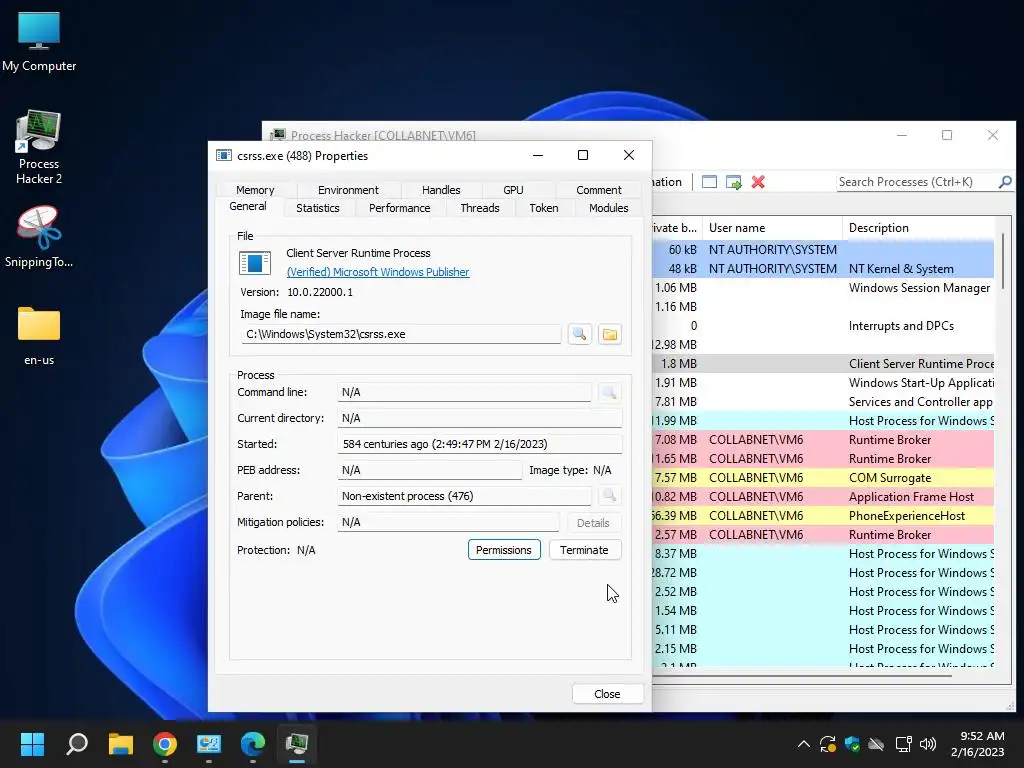Switch to the Environment tab
Image resolution: width=1024 pixels, height=768 pixels.
(348, 190)
